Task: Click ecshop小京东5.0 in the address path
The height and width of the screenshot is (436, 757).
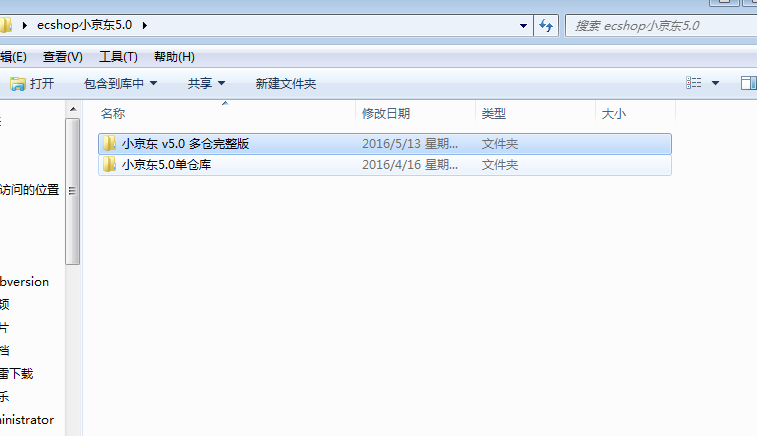Action: [84, 25]
